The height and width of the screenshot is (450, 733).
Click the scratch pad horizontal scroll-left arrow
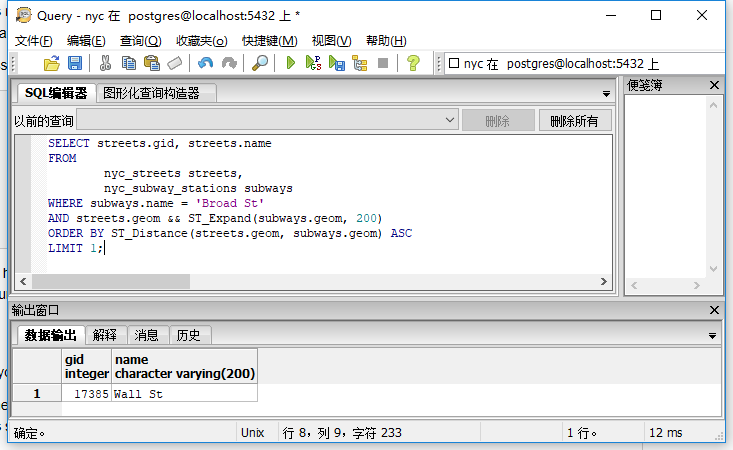pyautogui.click(x=634, y=285)
